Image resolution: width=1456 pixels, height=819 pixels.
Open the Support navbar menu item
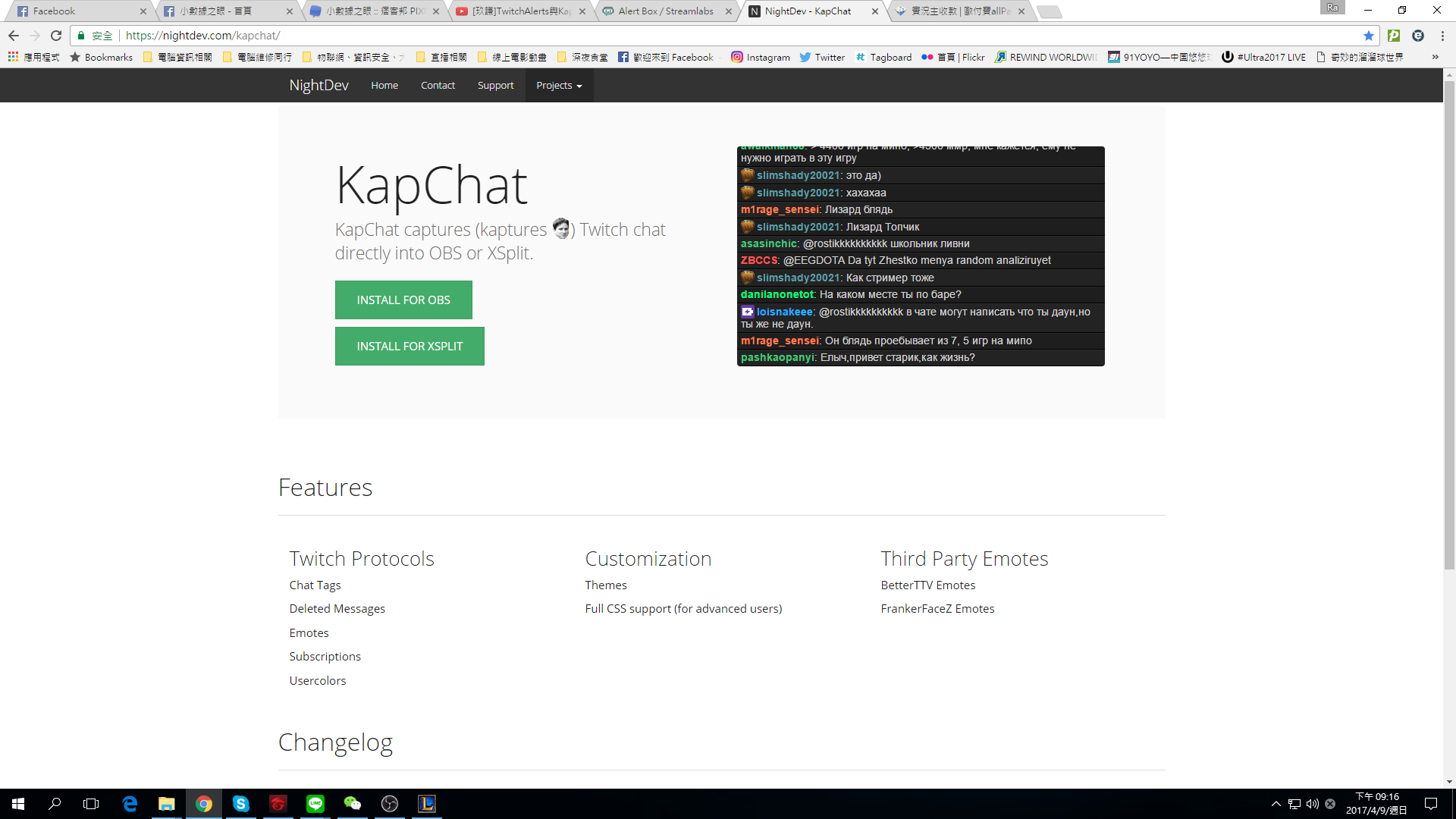tap(495, 86)
